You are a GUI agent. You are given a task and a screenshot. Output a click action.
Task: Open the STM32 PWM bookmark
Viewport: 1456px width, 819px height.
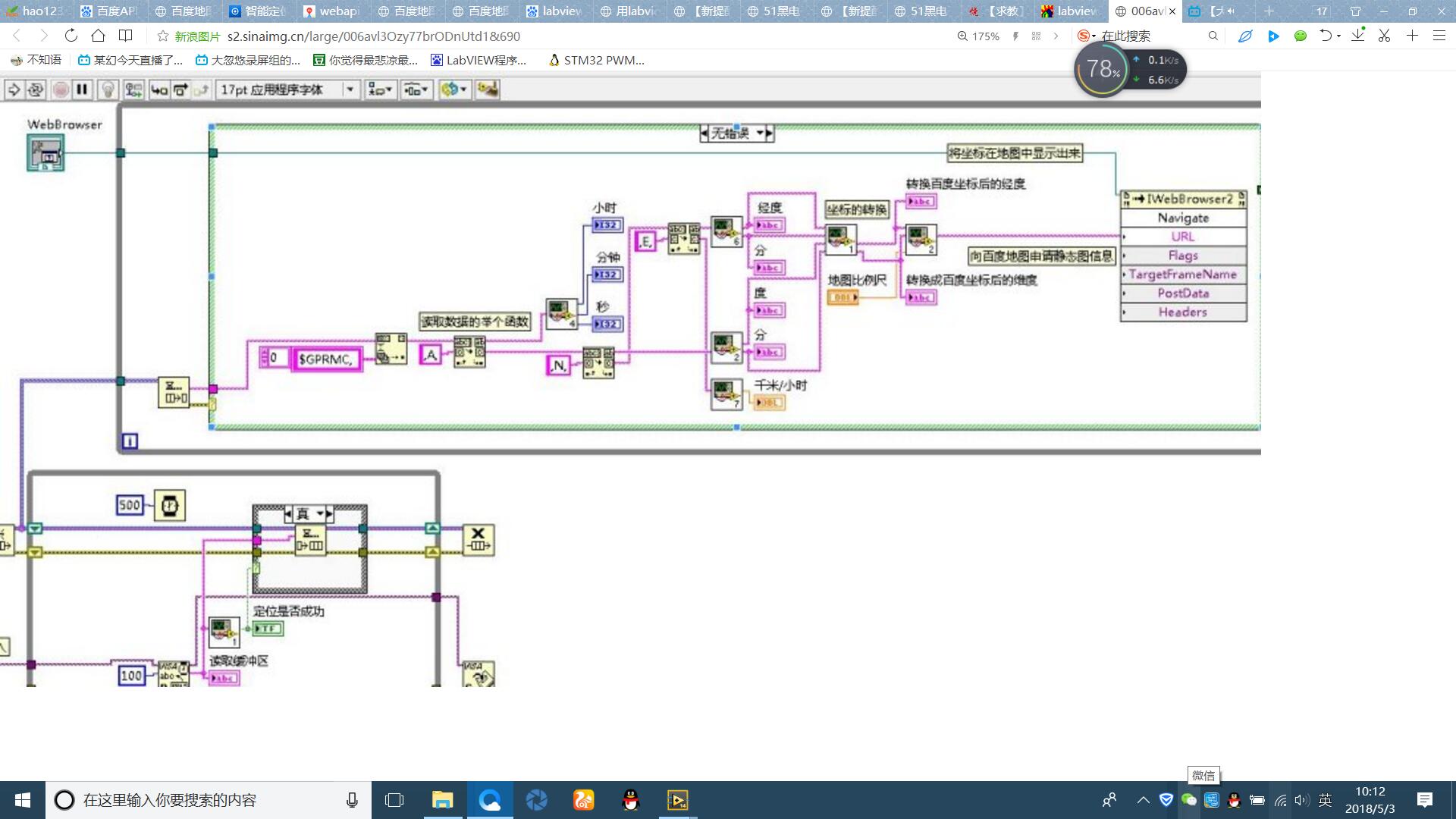tap(597, 60)
